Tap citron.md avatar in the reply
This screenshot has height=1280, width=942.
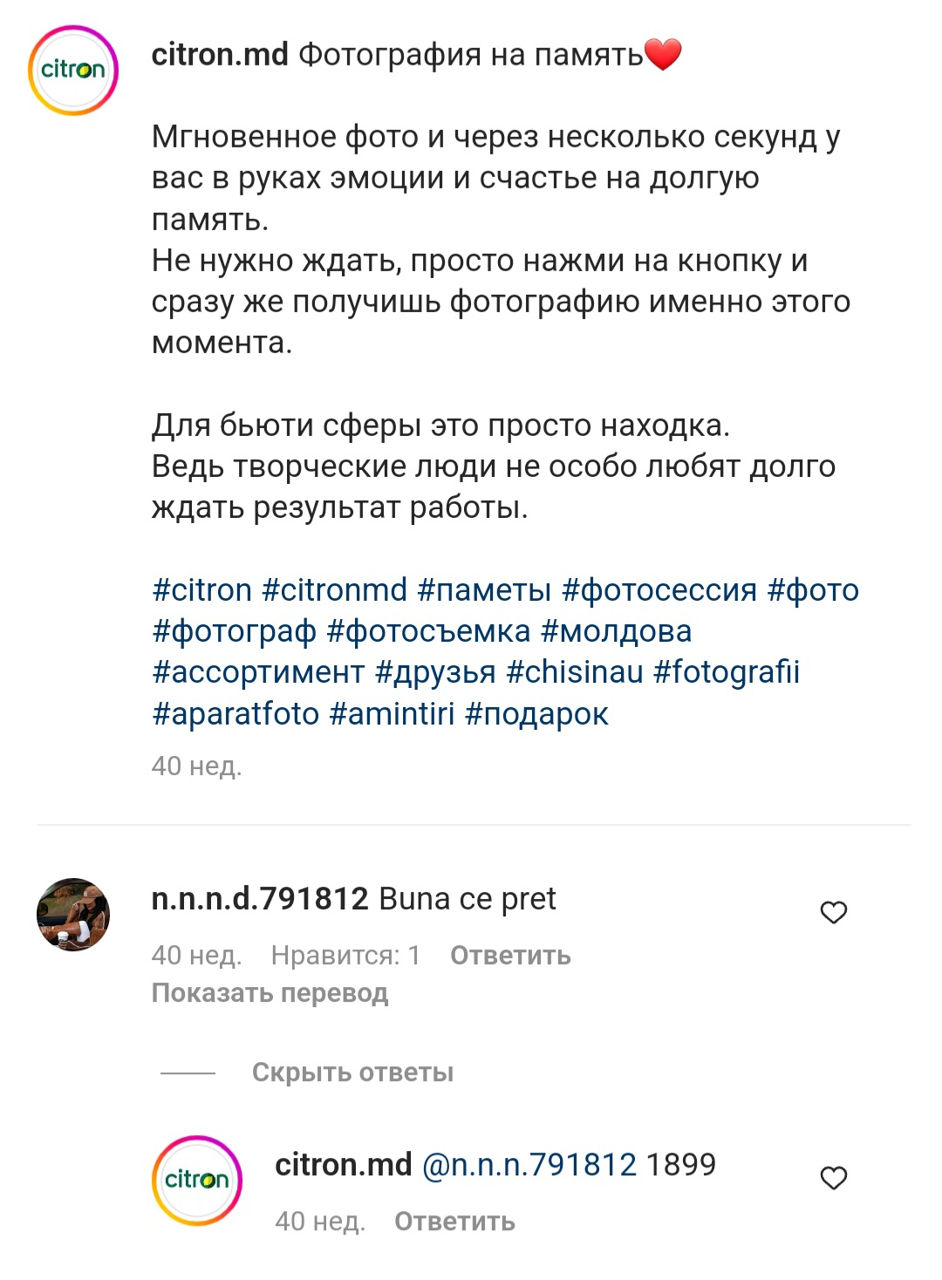197,1180
